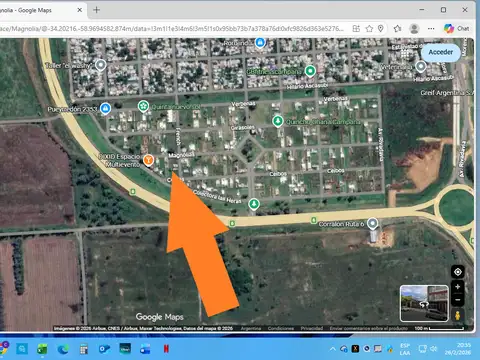Click the Quincho Chana Campana green marker
The width and height of the screenshot is (480, 360).
pos(278,121)
